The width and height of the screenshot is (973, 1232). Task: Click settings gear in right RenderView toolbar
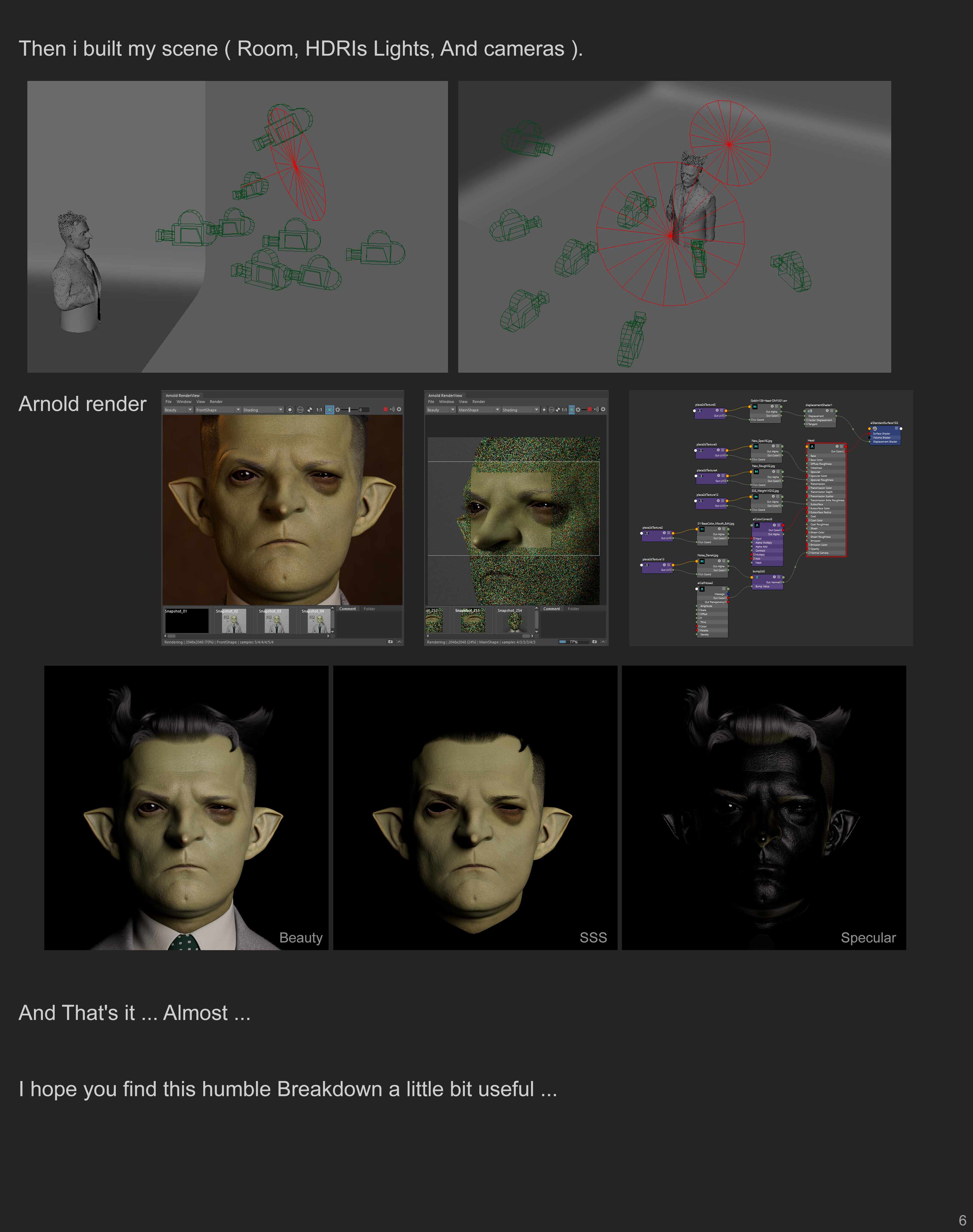(x=603, y=409)
